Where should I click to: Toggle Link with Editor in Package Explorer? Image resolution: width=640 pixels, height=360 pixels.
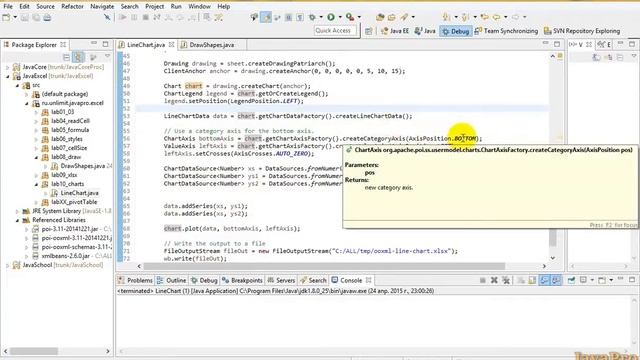pos(78,57)
